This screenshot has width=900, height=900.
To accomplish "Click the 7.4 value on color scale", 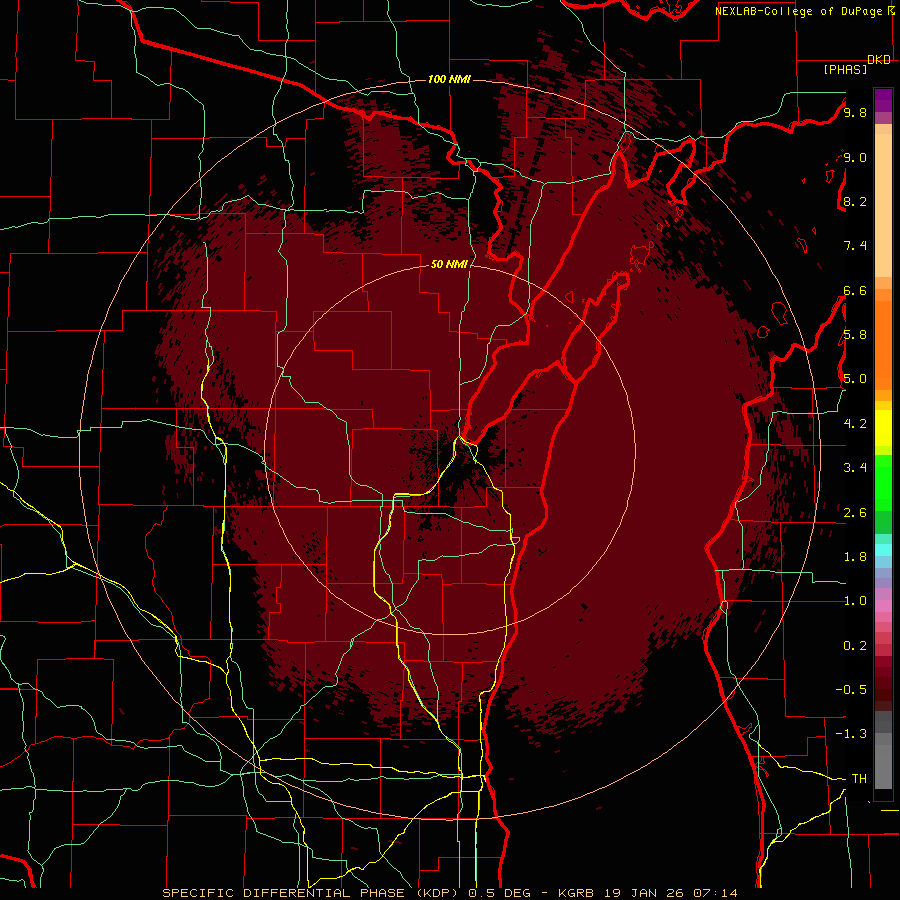I will tap(855, 246).
